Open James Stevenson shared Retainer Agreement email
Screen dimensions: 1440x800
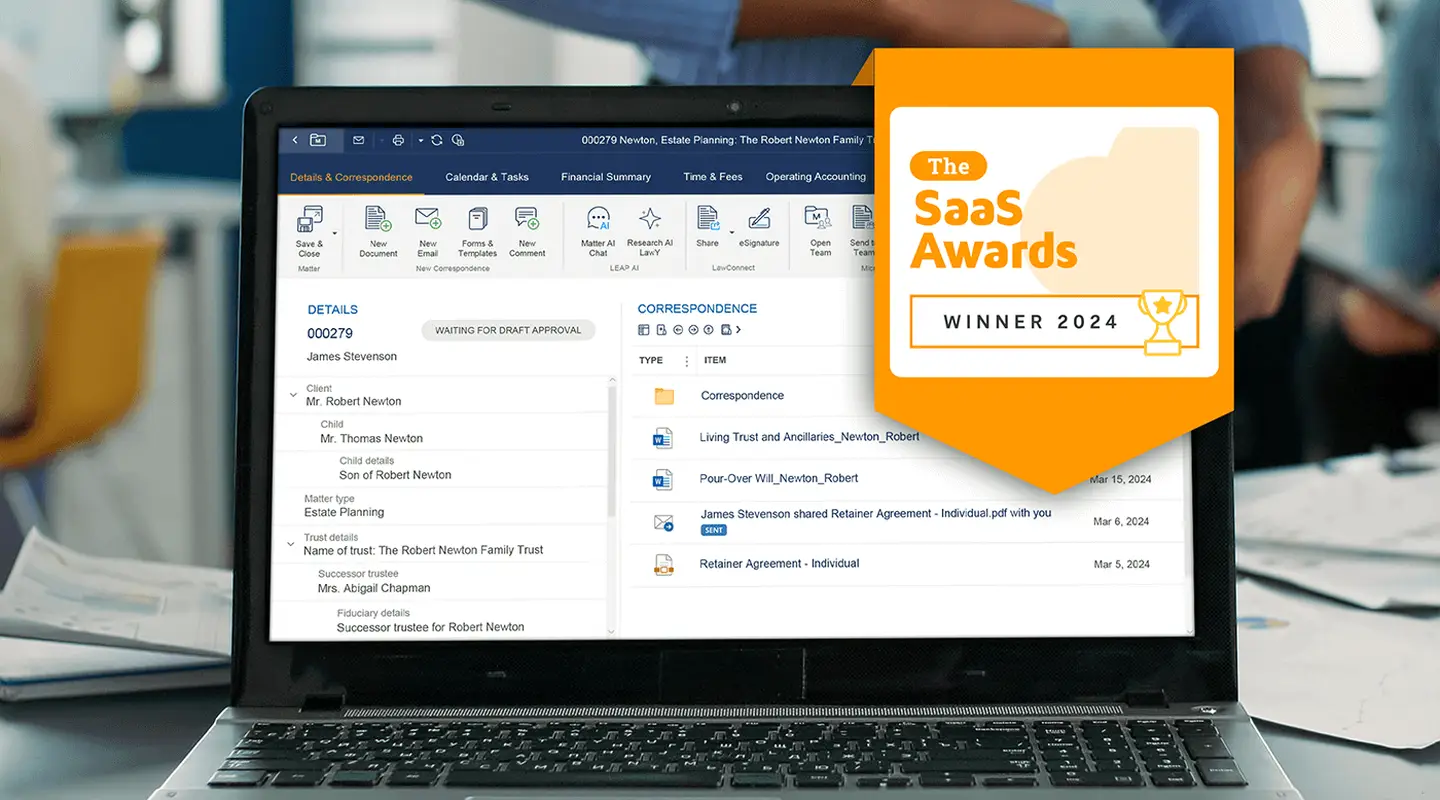coord(876,513)
